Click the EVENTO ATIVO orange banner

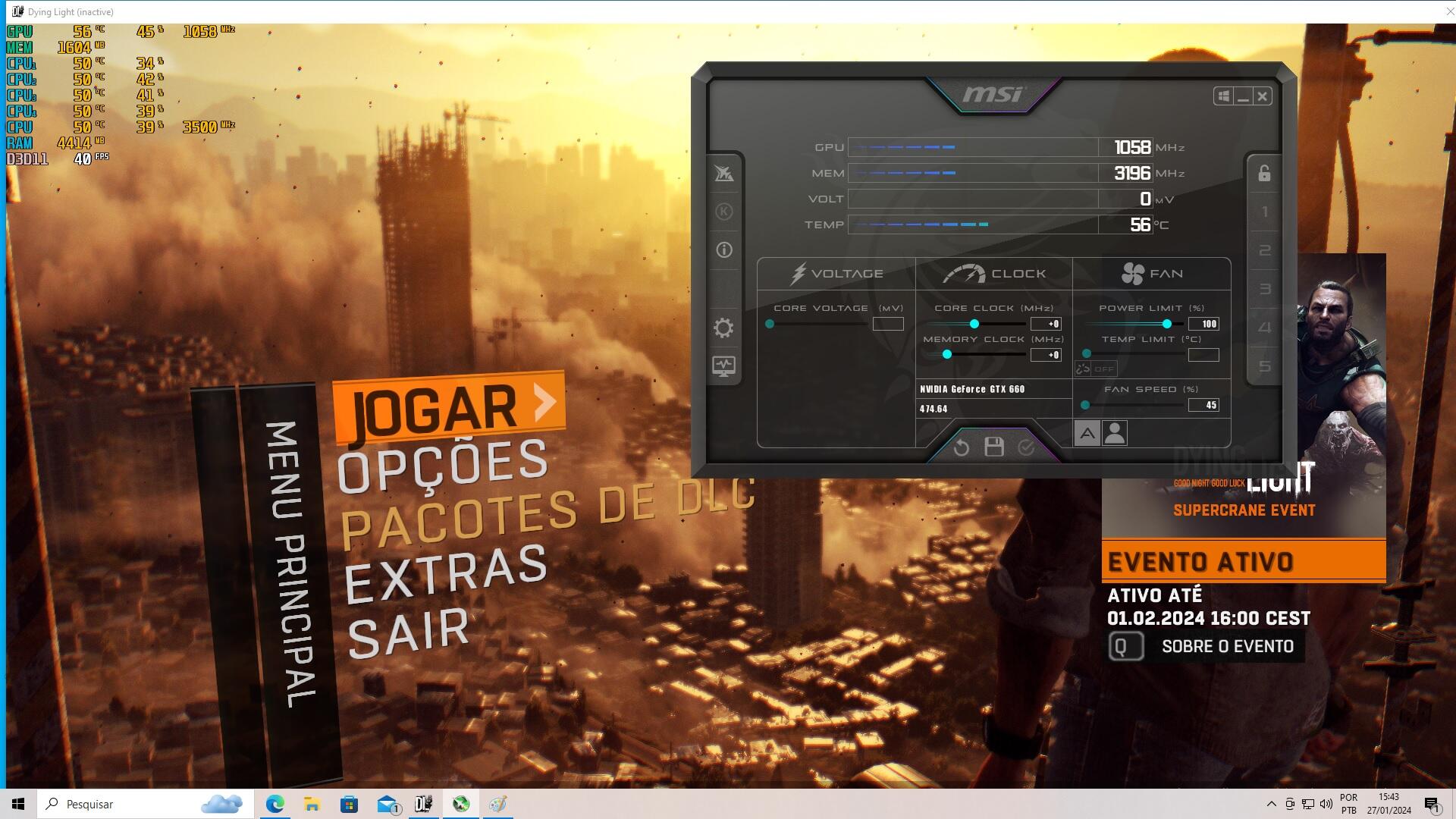[x=1244, y=561]
